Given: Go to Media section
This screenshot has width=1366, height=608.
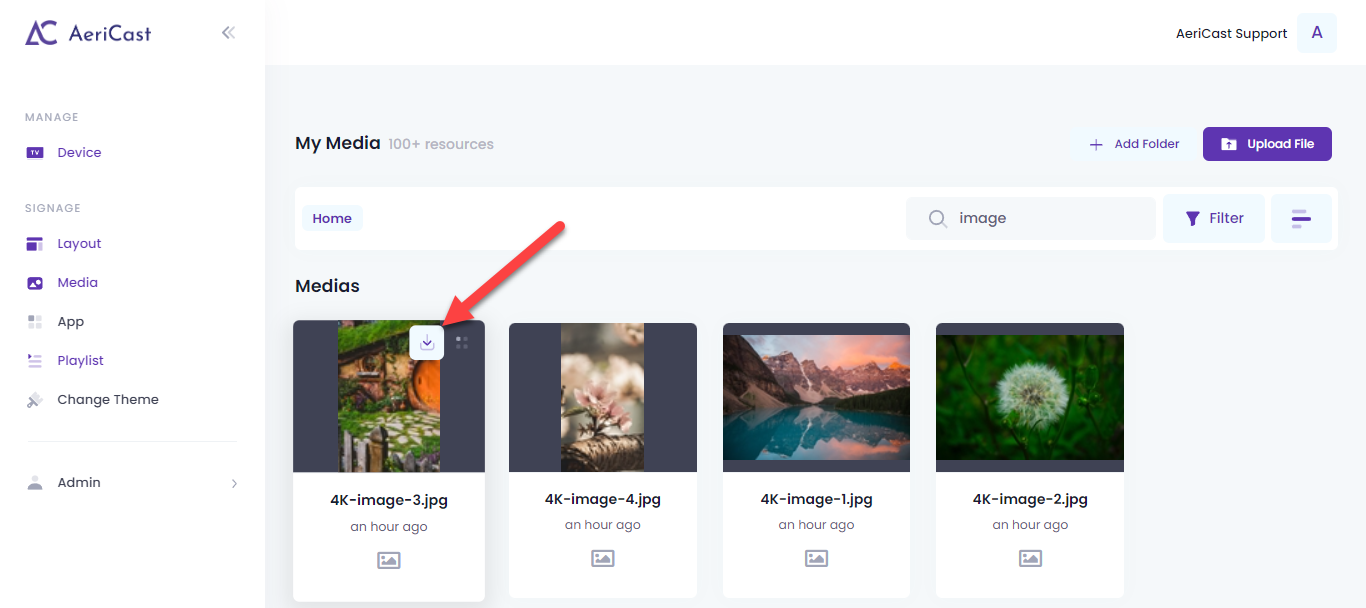Looking at the screenshot, I should pyautogui.click(x=77, y=283).
